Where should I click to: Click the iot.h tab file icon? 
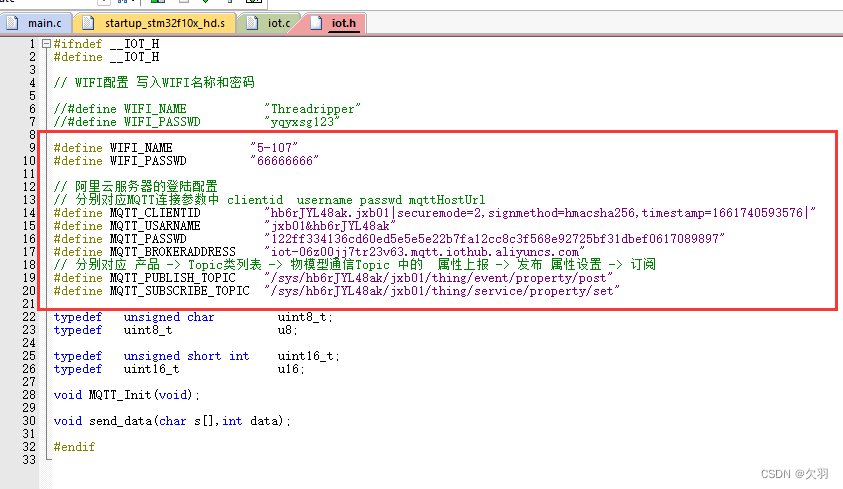[317, 23]
